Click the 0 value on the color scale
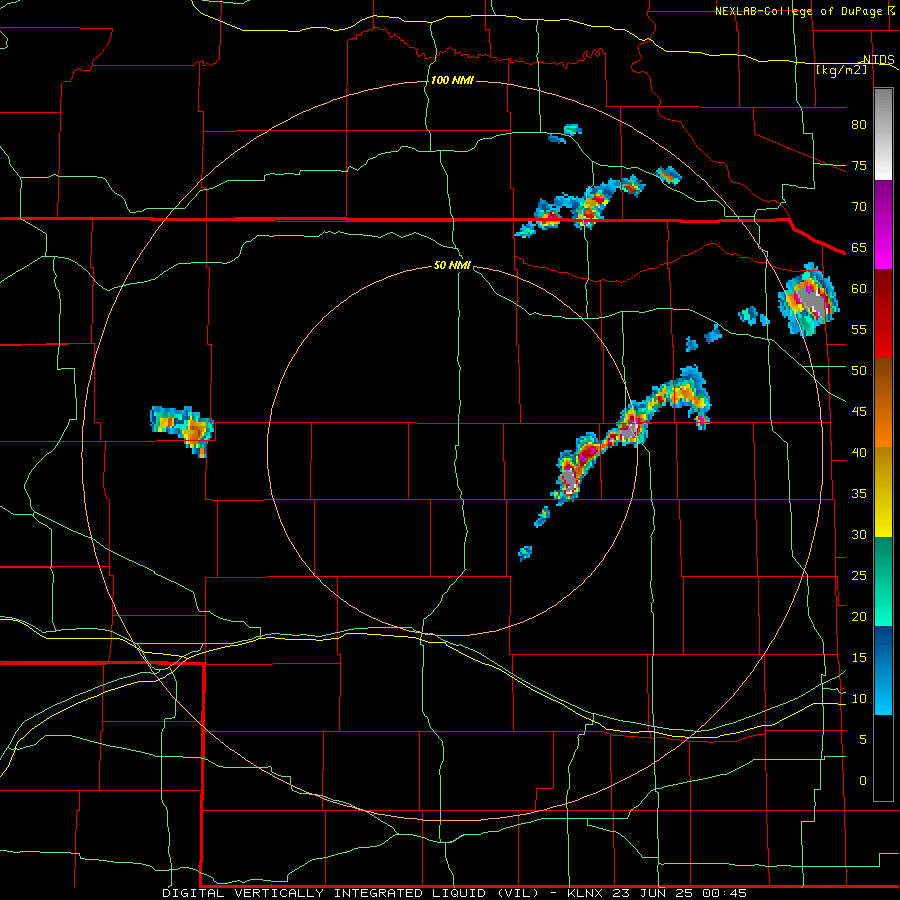Image resolution: width=900 pixels, height=900 pixels. [x=863, y=781]
